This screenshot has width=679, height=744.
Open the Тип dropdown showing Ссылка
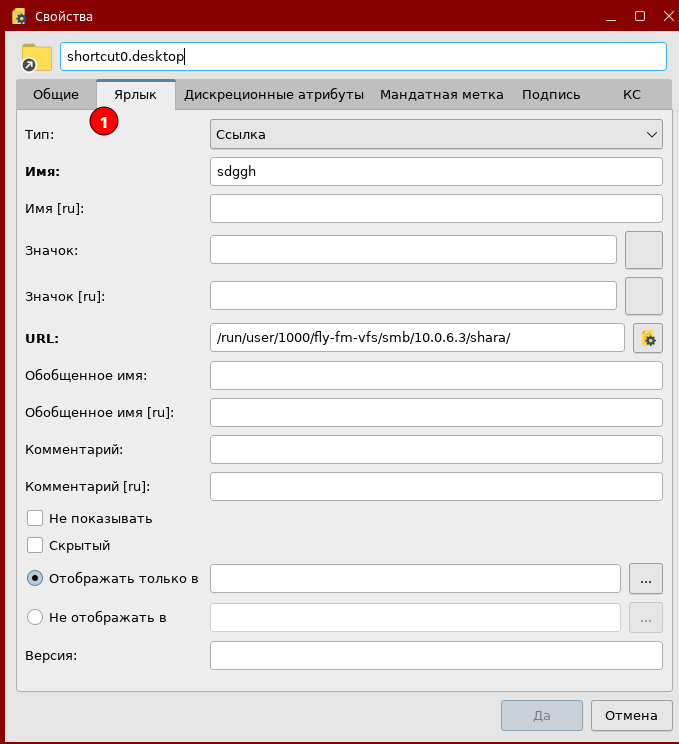[x=436, y=133]
